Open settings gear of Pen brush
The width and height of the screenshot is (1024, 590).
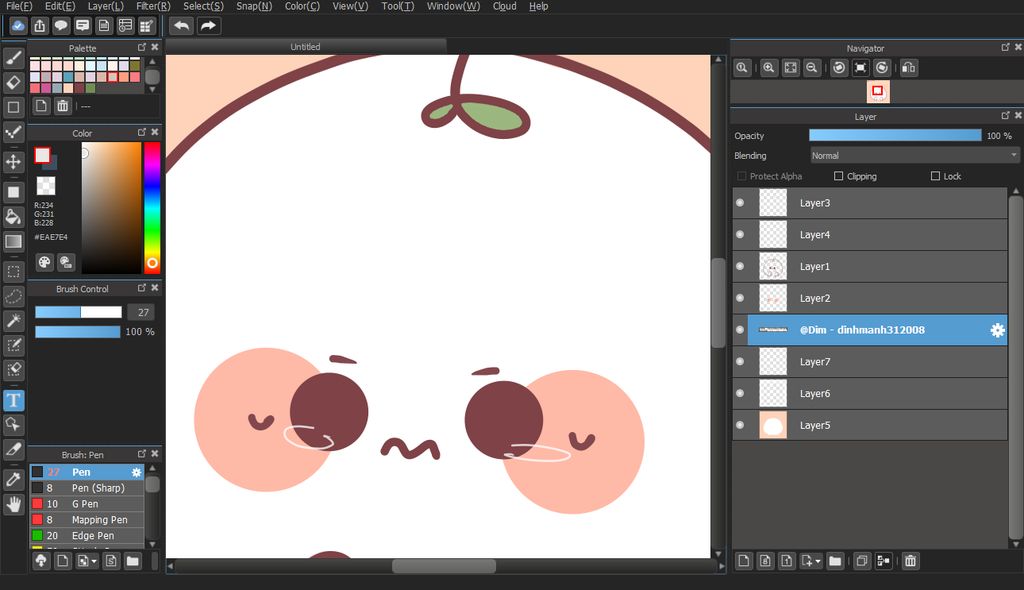(136, 472)
